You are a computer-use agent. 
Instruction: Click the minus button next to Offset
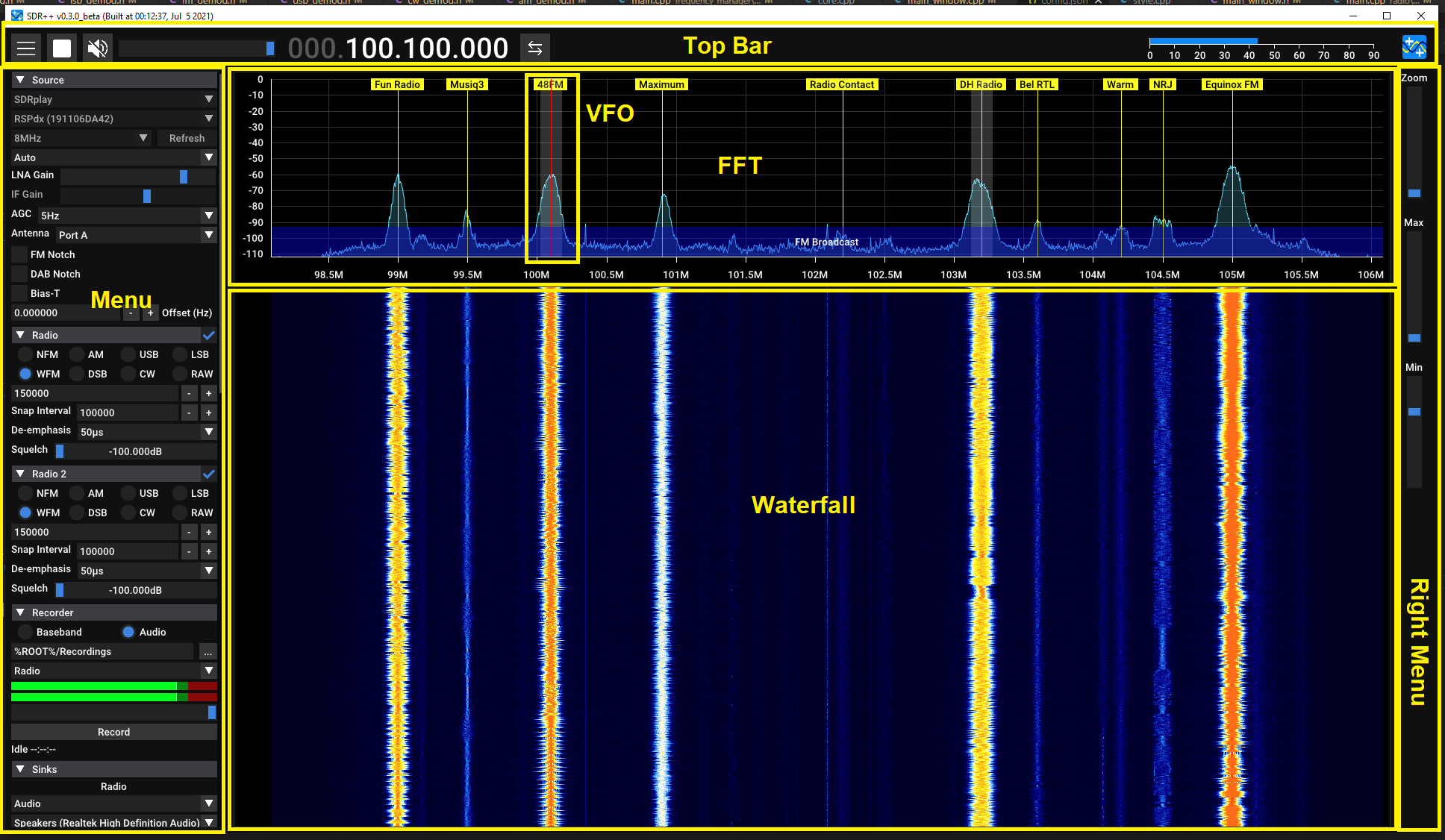[131, 313]
